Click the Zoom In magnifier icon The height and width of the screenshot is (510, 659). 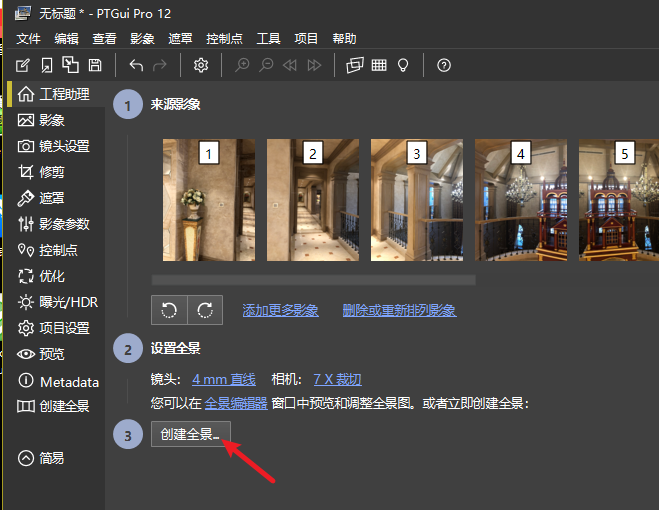242,65
